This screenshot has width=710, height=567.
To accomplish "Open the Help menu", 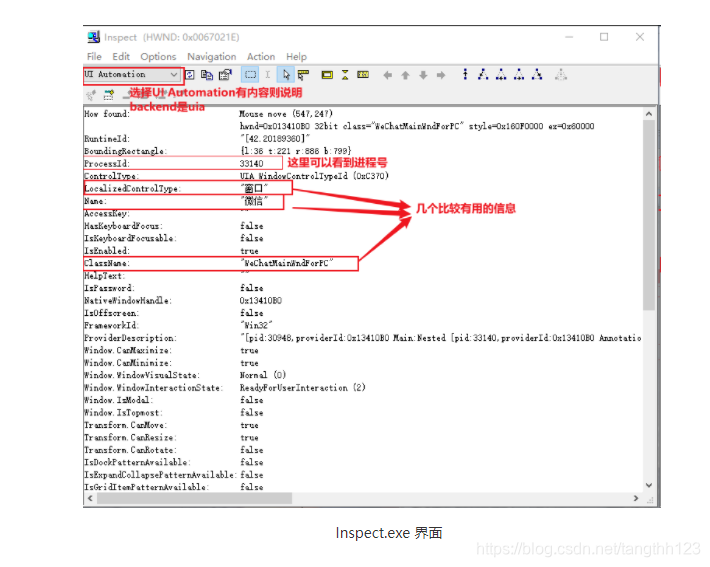I will point(296,57).
